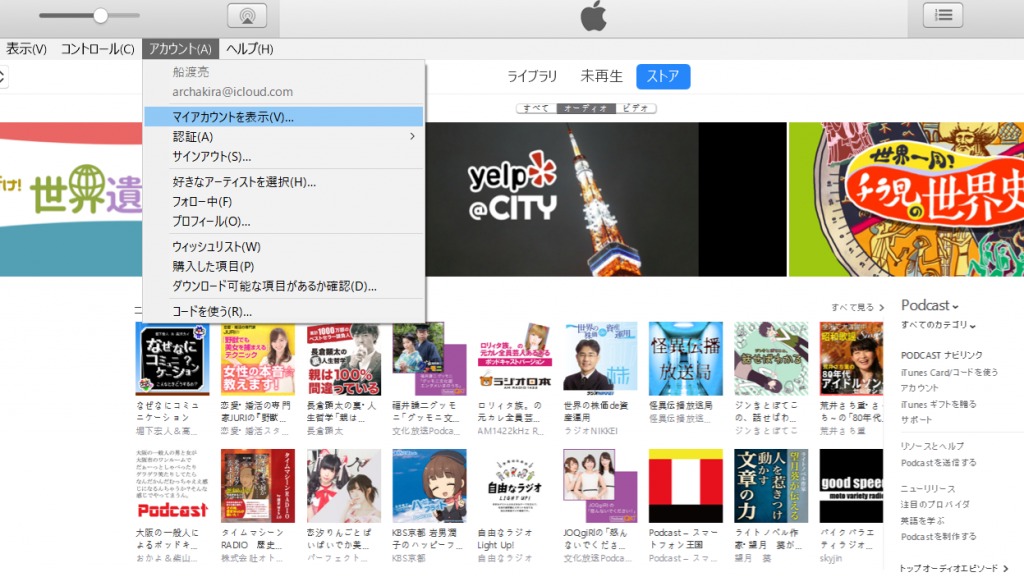Select the ビデオ filter segment

click(x=635, y=108)
